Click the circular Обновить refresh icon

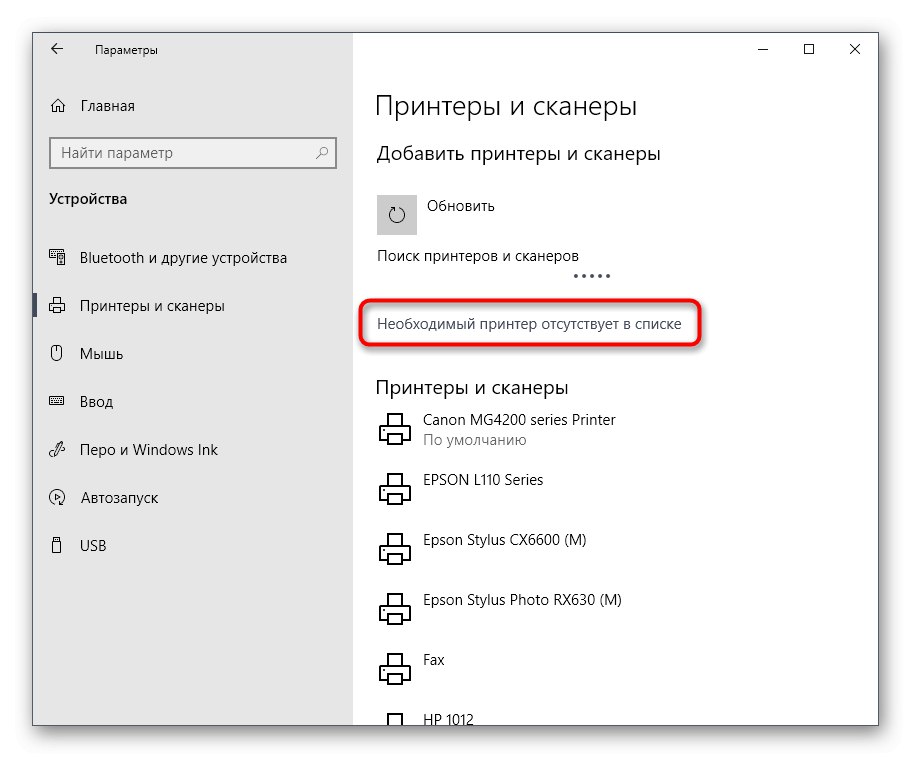396,214
